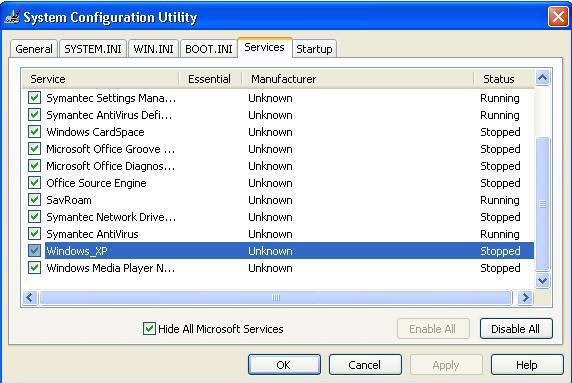Click the horizontal scrollbar thumb
This screenshot has width=572, height=383.
(276, 298)
